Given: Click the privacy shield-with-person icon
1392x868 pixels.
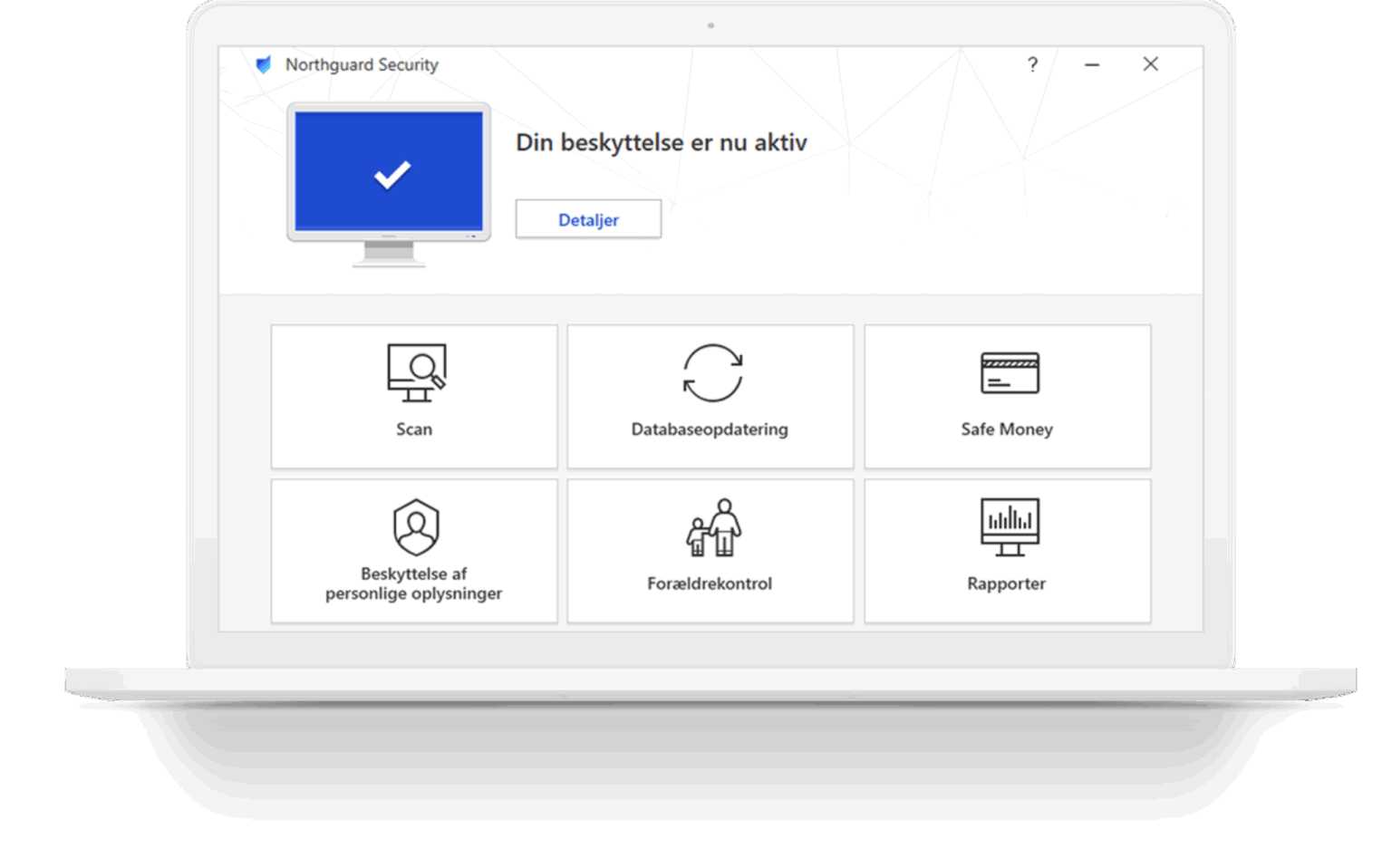Looking at the screenshot, I should tap(416, 526).
